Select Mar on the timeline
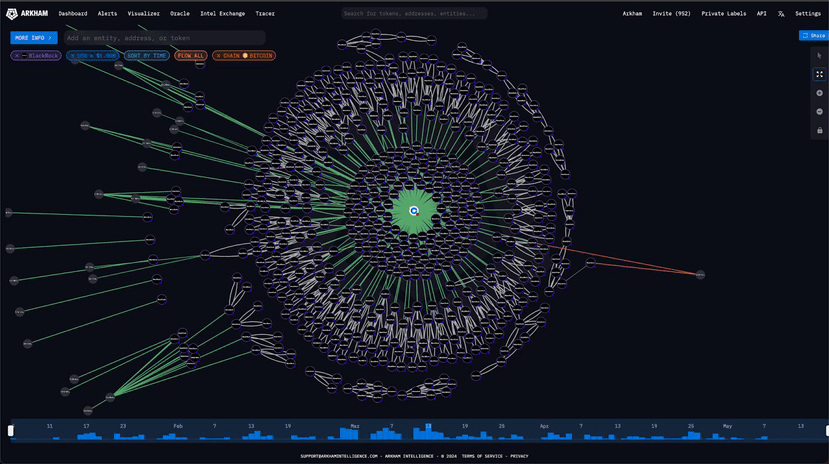The width and height of the screenshot is (829, 464). (355, 426)
